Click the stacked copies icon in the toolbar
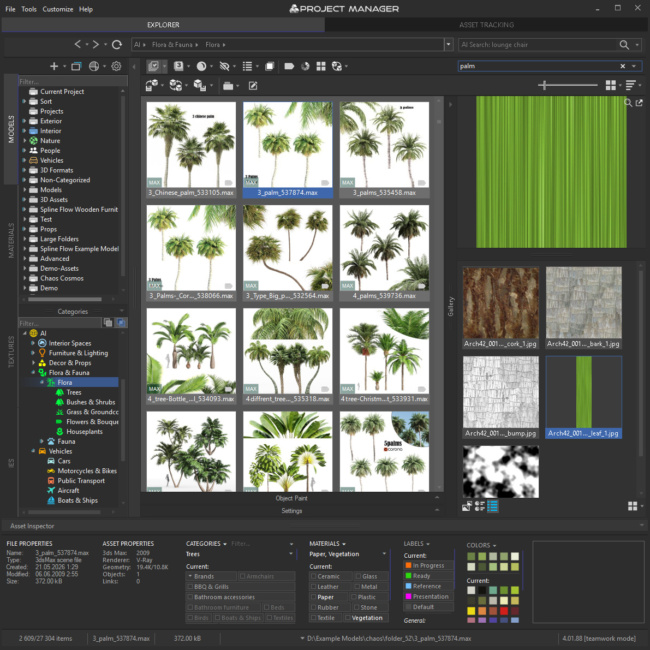Image resolution: width=650 pixels, height=650 pixels. click(270, 66)
